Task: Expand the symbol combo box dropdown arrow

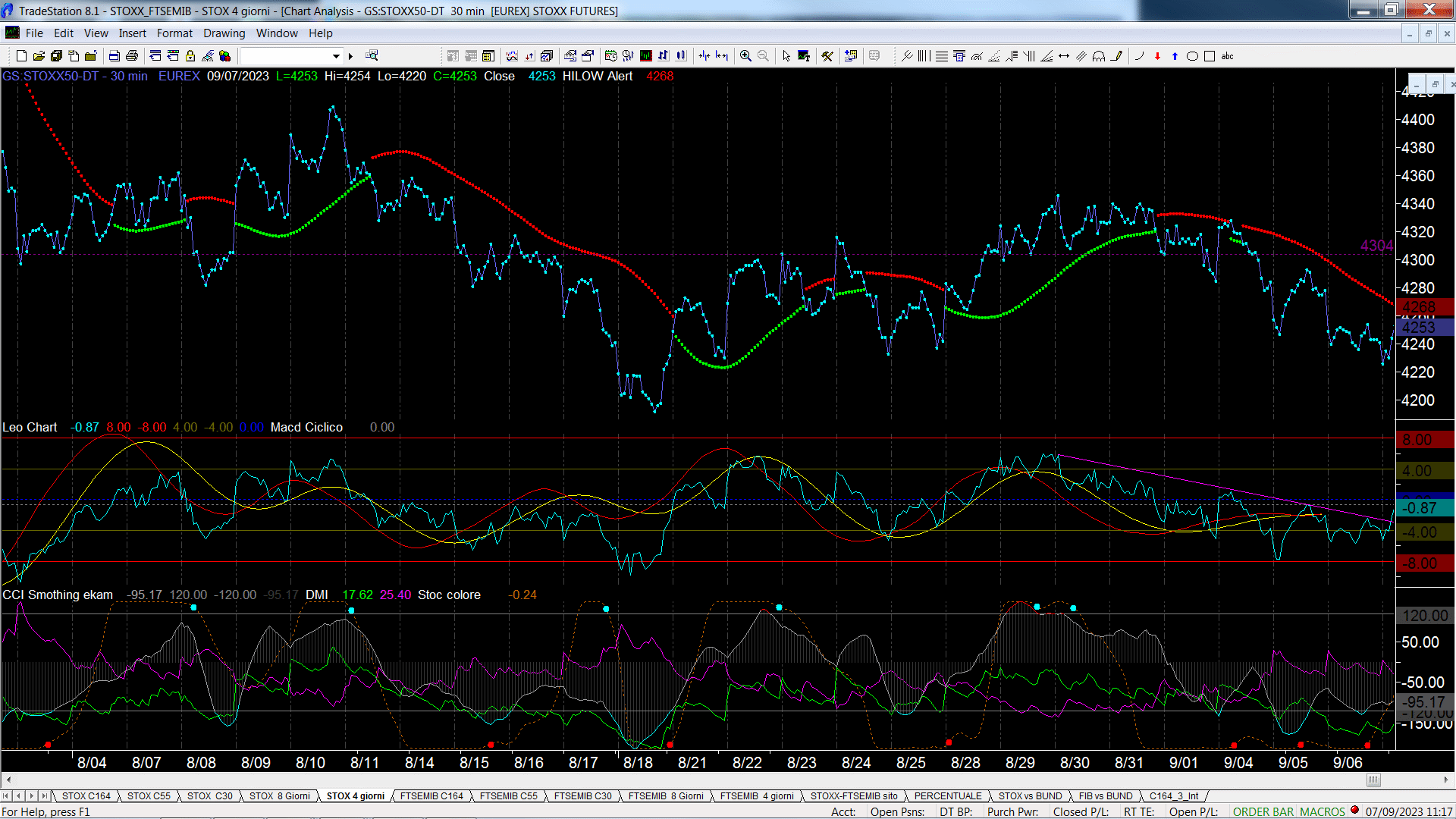Action: pyautogui.click(x=336, y=56)
